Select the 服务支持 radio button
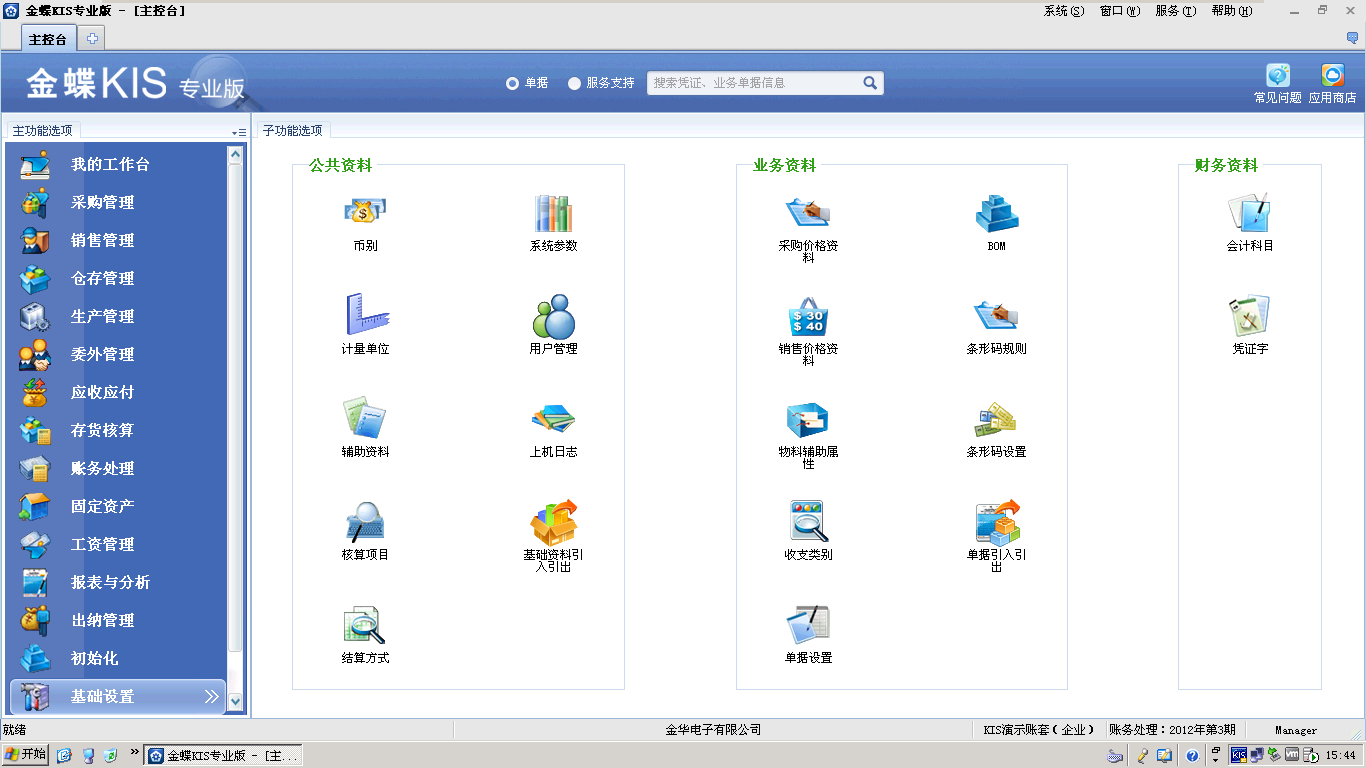This screenshot has height=768, width=1366. (x=575, y=84)
